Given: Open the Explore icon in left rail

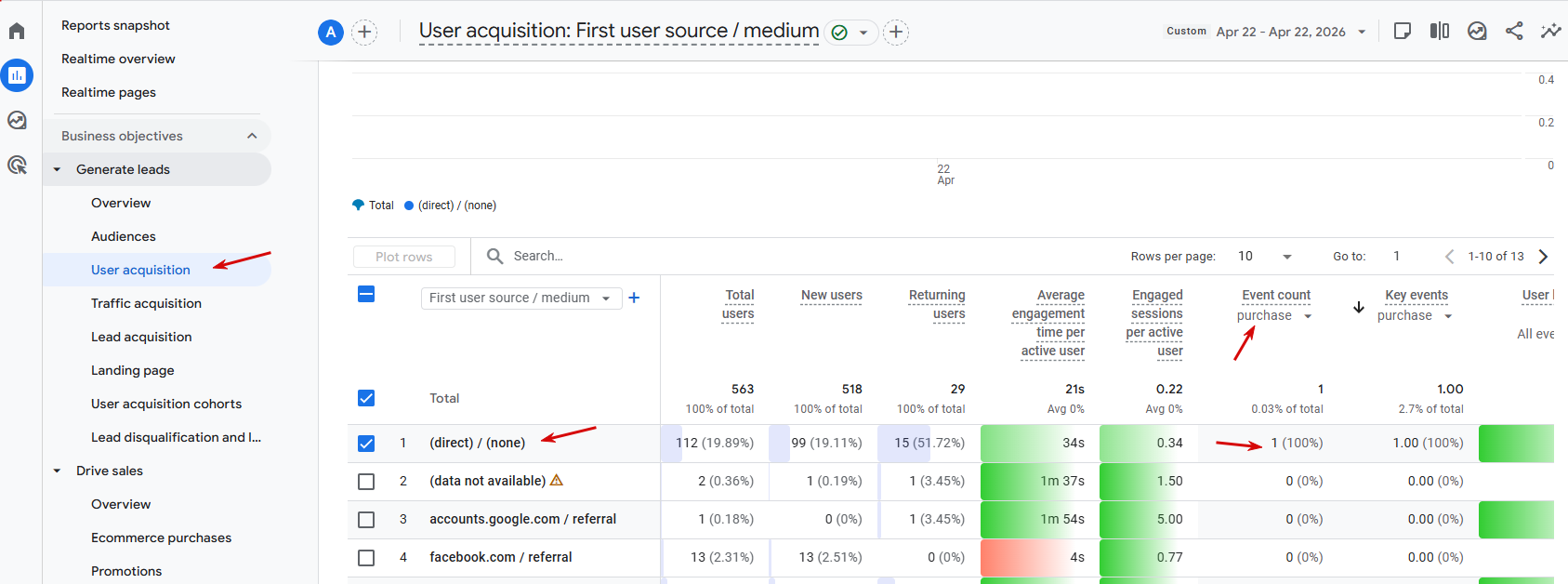Looking at the screenshot, I should 17,120.
